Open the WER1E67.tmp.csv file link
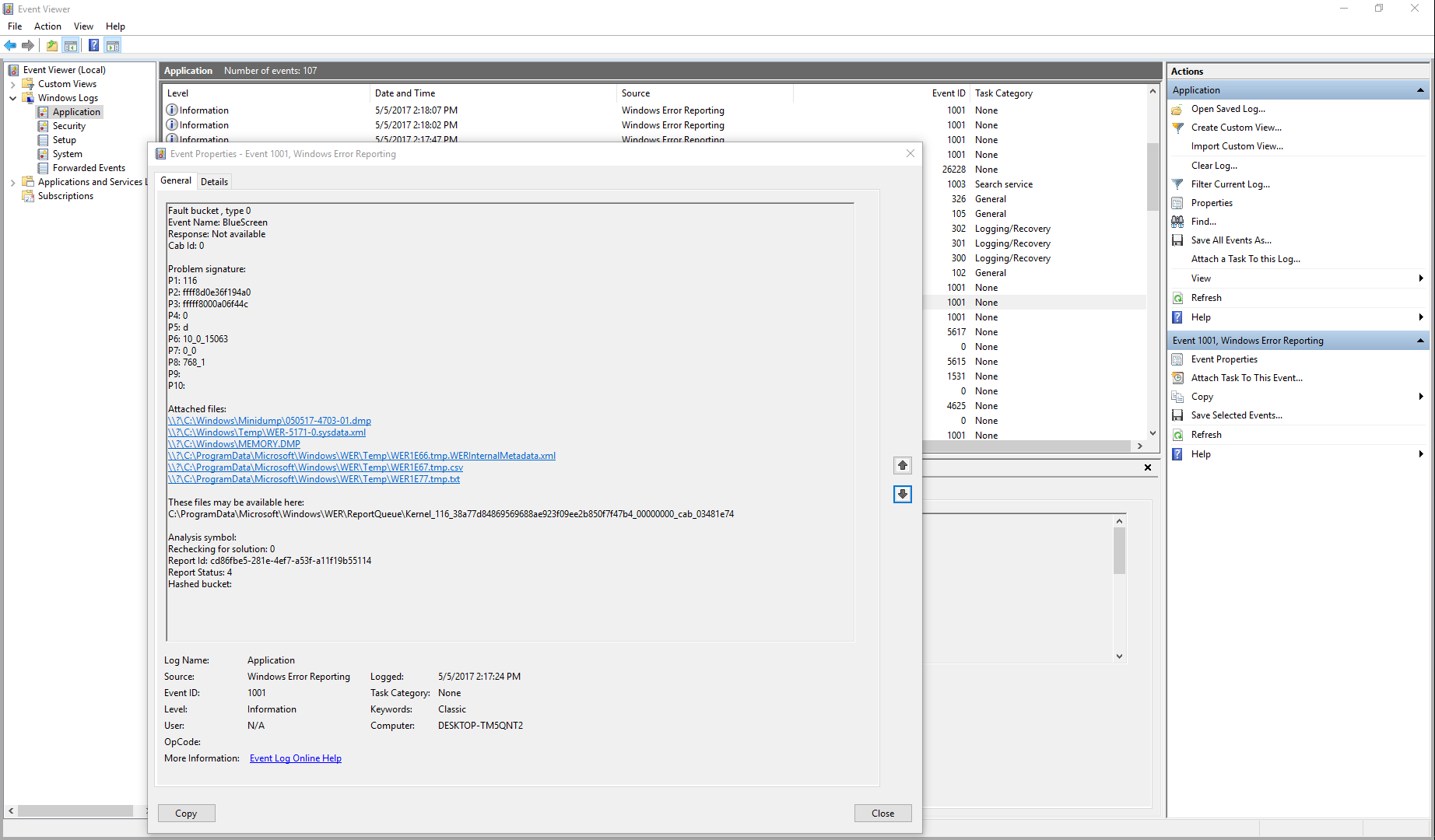This screenshot has width=1435, height=840. (x=315, y=467)
